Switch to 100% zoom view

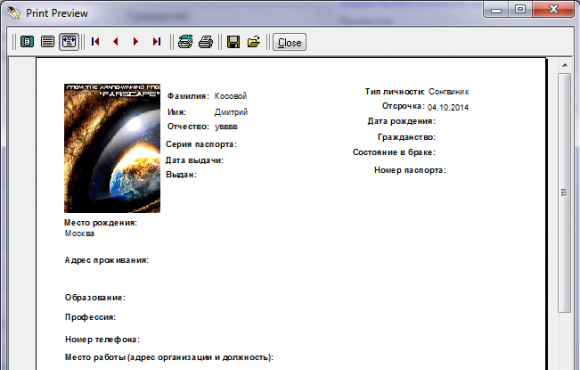tap(47, 41)
